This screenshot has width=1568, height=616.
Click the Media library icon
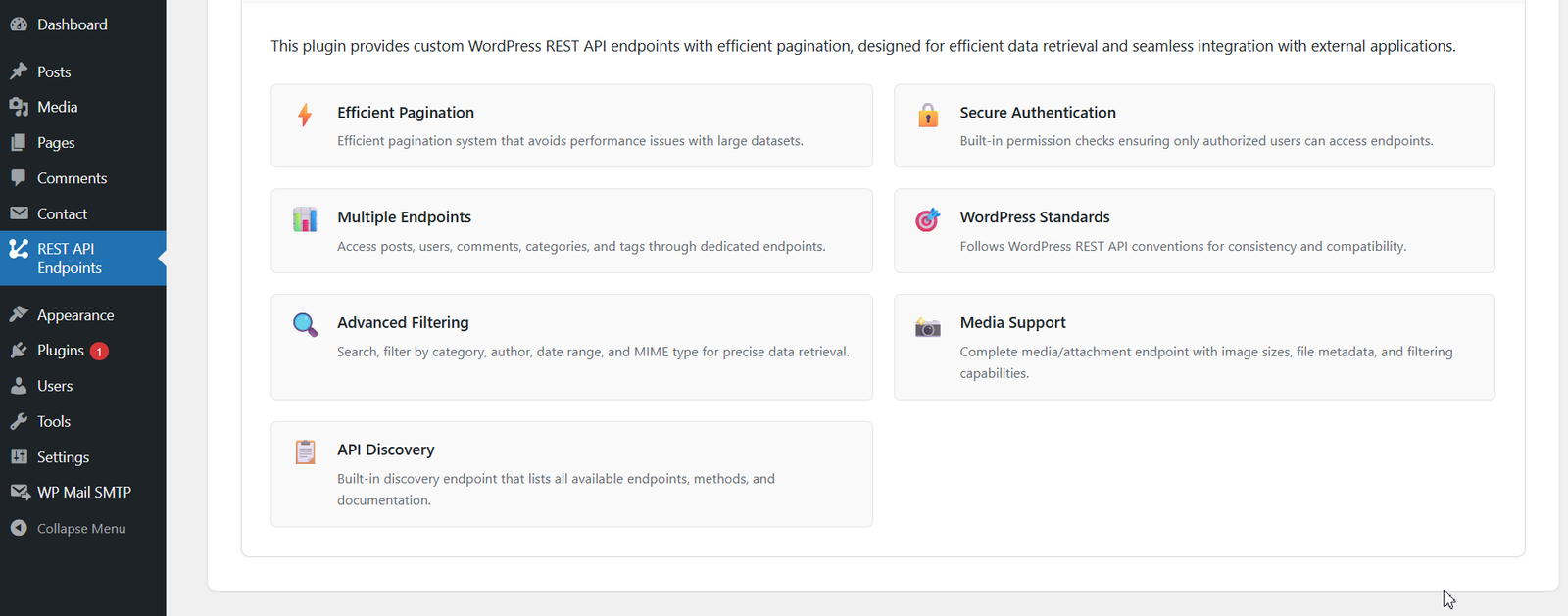19,107
